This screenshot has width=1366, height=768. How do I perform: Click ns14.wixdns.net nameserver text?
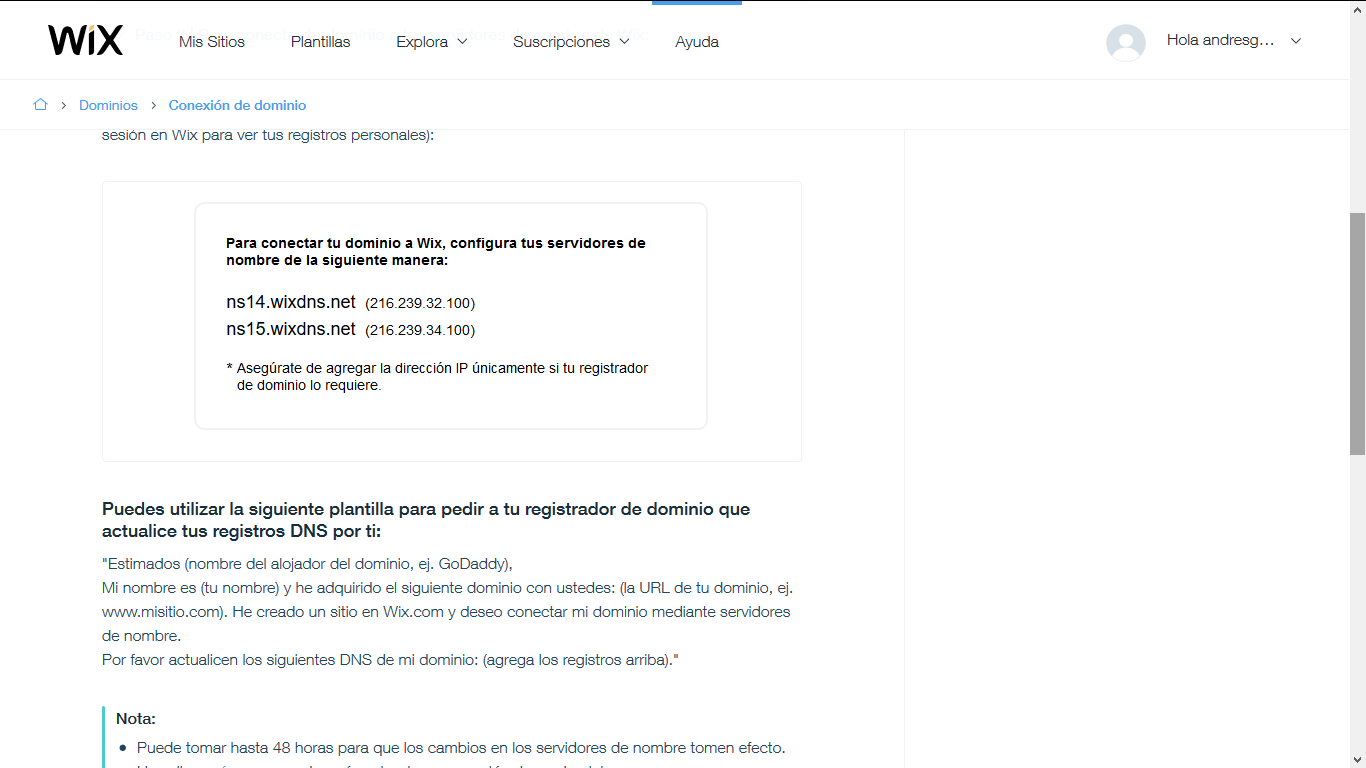coord(291,302)
